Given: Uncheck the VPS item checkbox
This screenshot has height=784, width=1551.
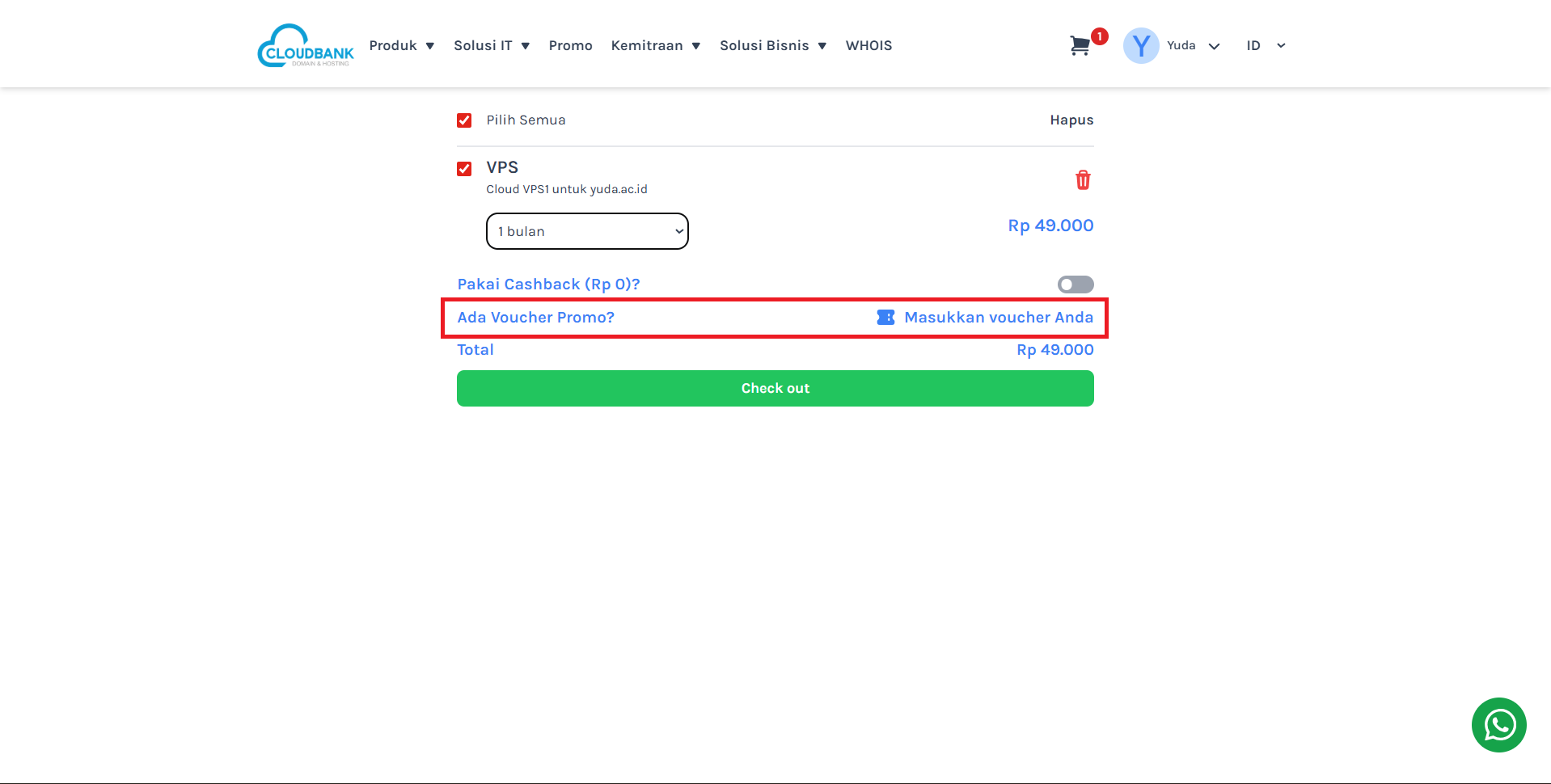Looking at the screenshot, I should point(464,169).
